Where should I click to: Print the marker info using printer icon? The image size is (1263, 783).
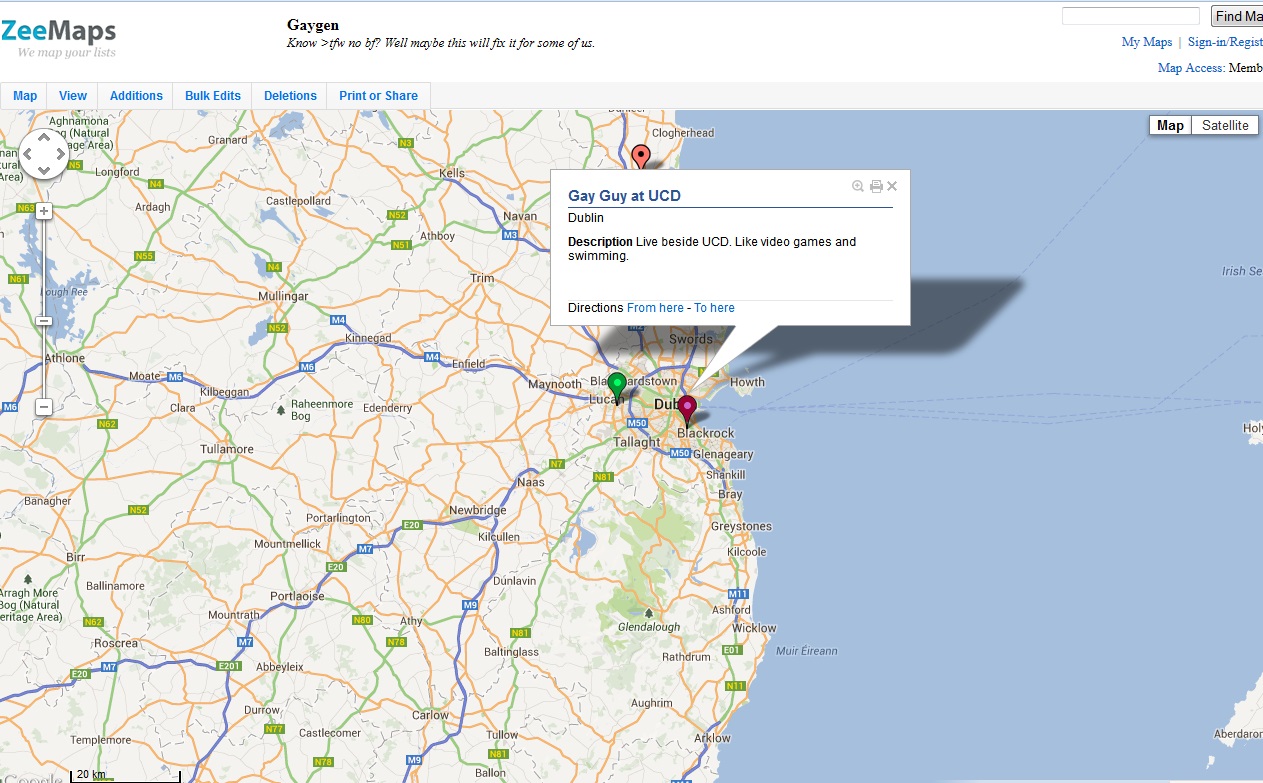pos(876,186)
